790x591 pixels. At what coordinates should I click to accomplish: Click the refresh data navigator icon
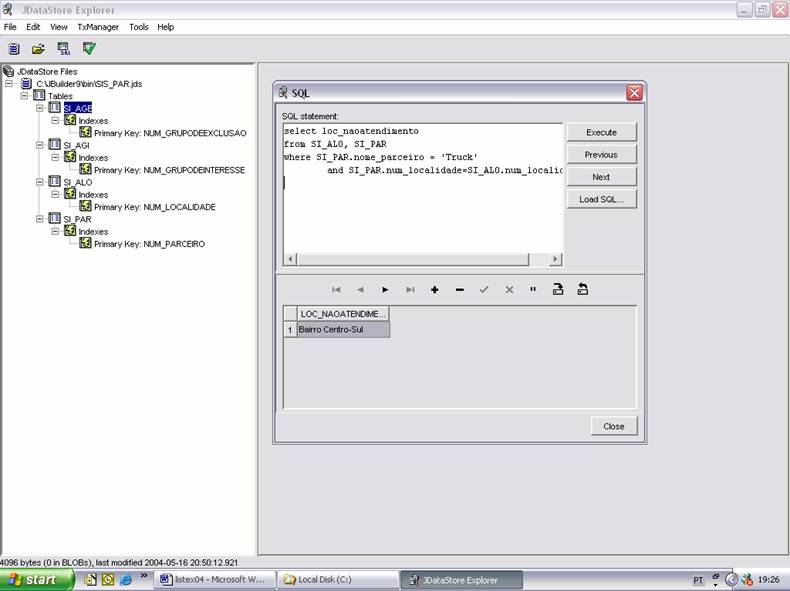582,289
